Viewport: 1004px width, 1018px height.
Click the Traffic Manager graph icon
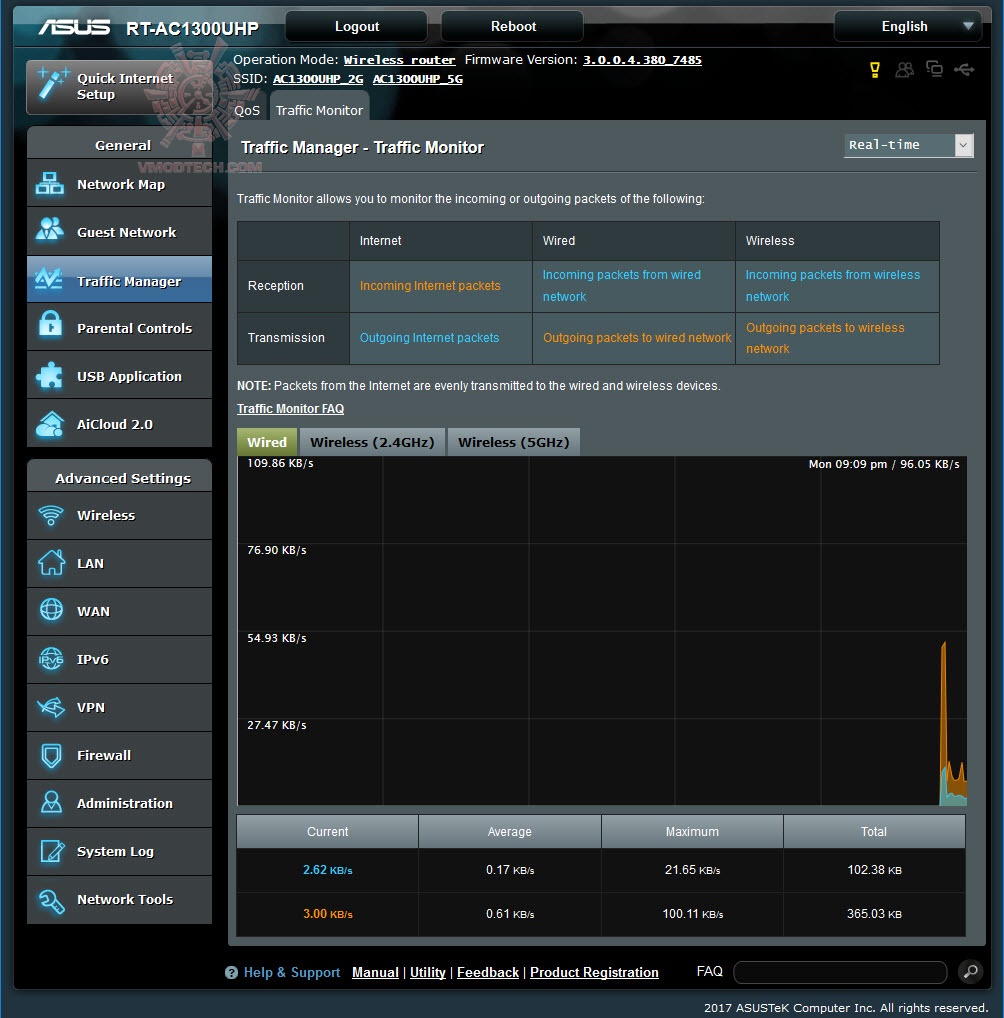coord(49,279)
